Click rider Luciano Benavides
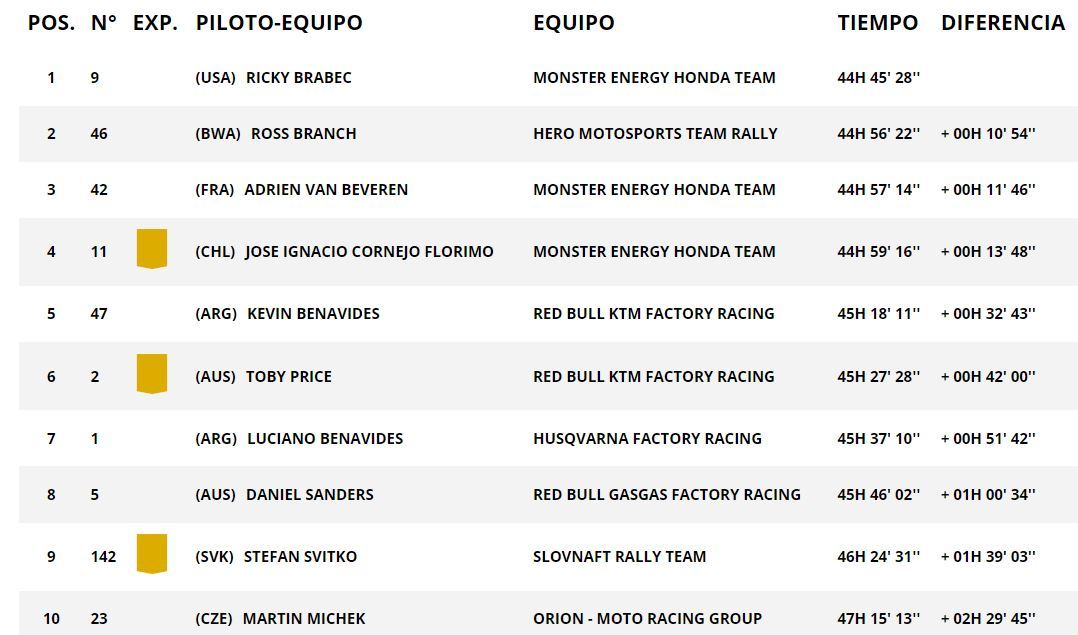 (324, 438)
